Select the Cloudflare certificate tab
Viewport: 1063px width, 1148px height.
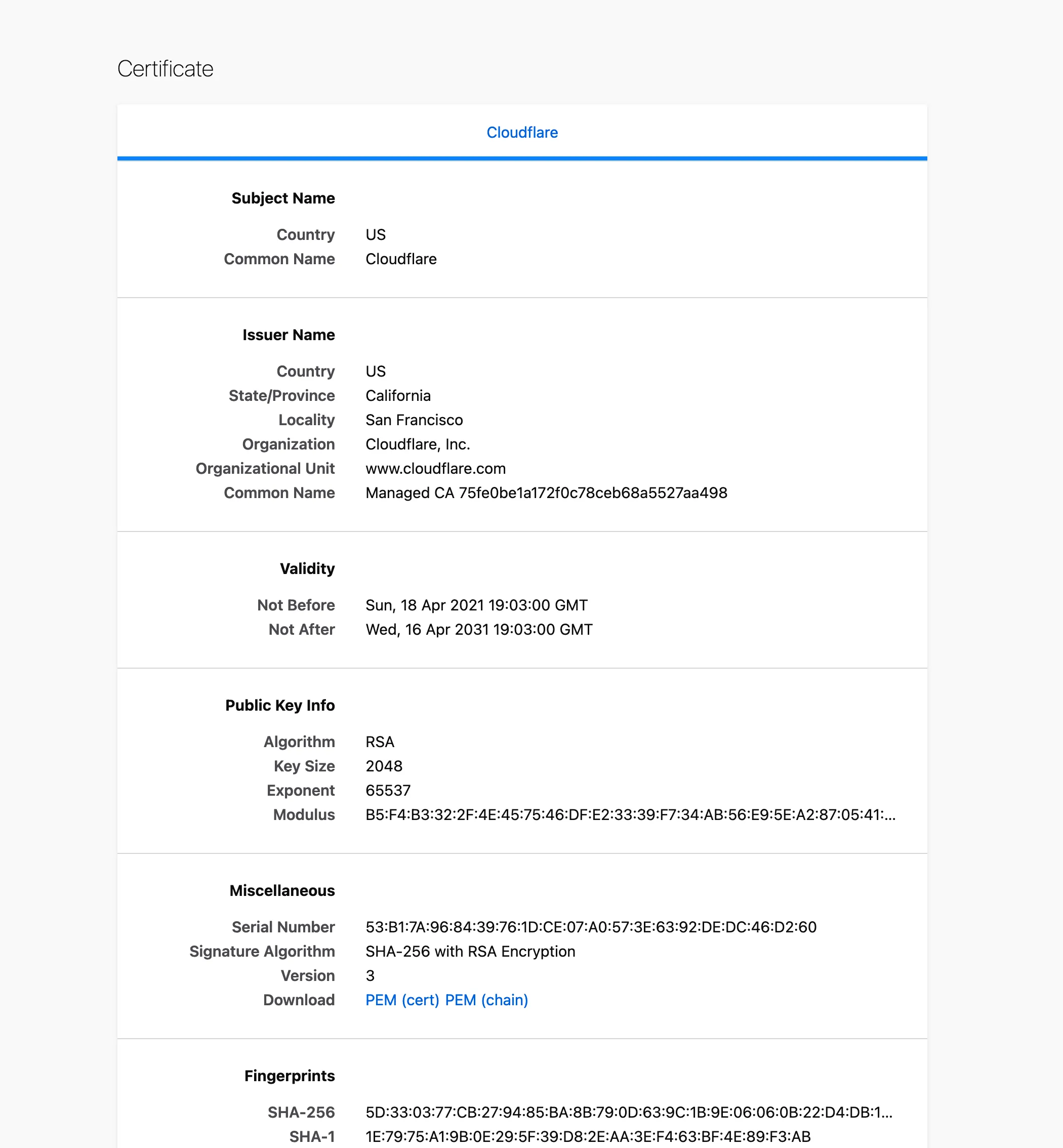pyautogui.click(x=522, y=132)
